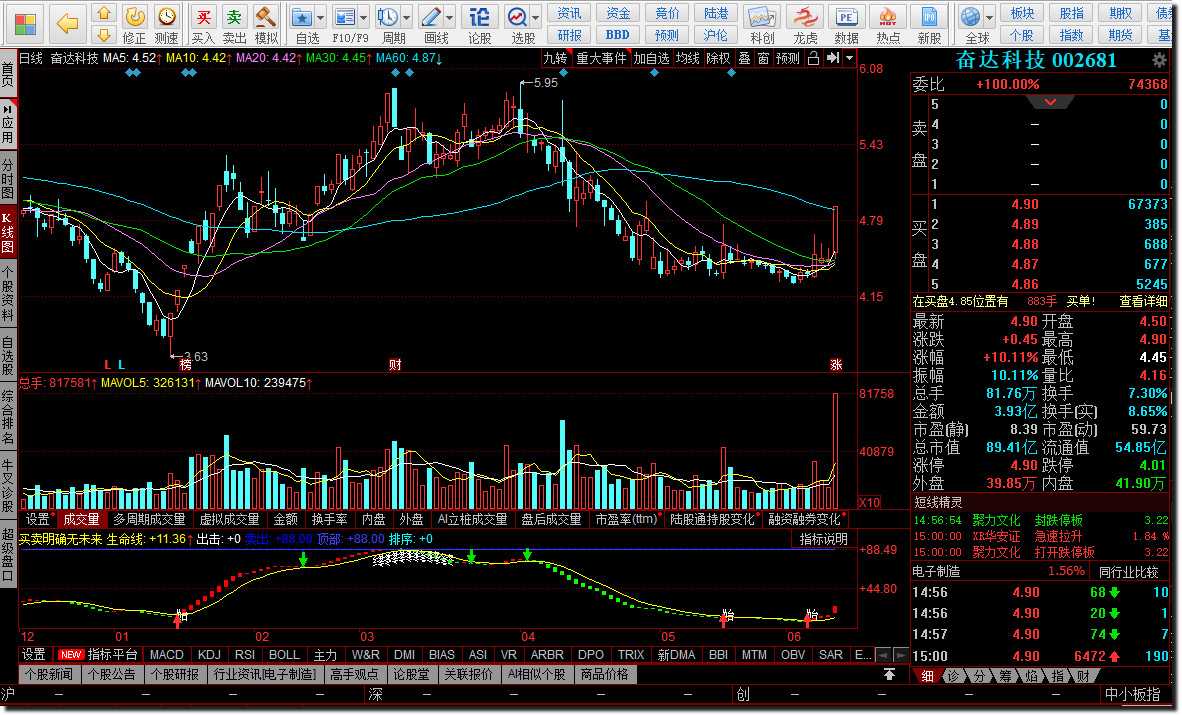Screen dimensions: 1182x715
Task: Expand the 画线 dropdown arrow
Action: click(450, 17)
